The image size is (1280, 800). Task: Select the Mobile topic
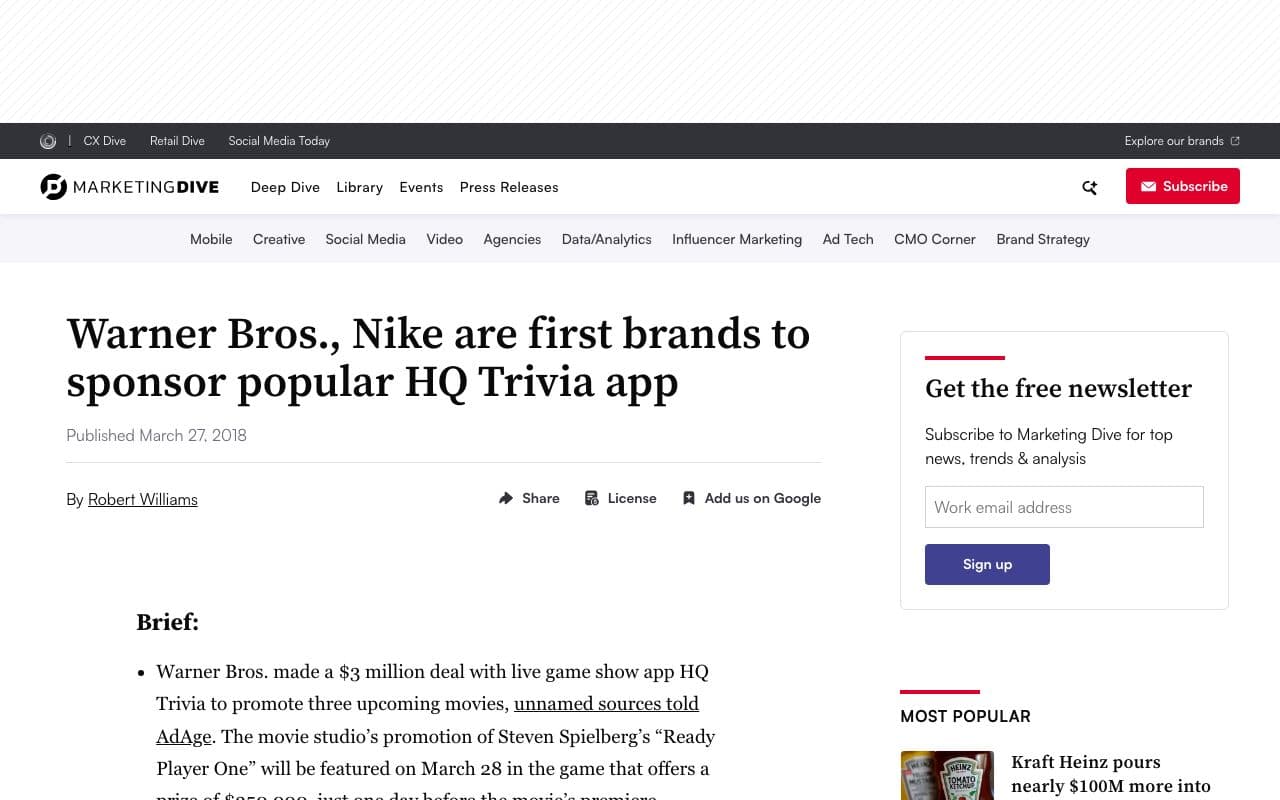[211, 239]
